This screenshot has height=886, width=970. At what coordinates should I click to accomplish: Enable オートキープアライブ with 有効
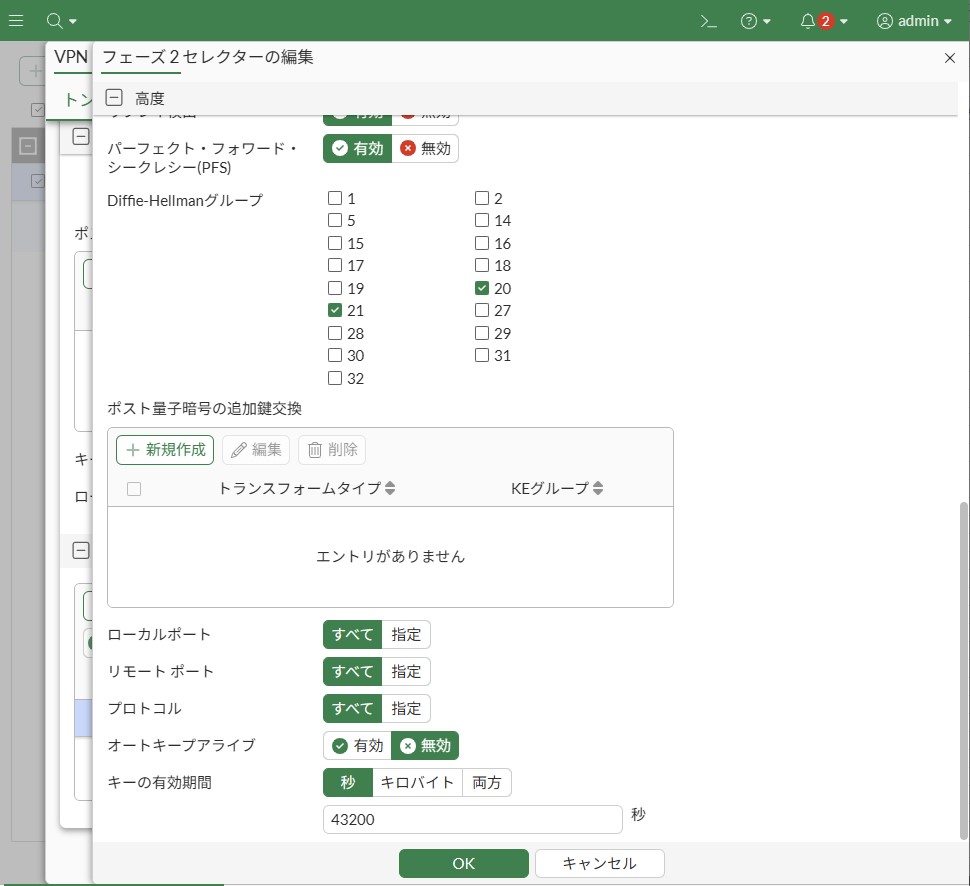pyautogui.click(x=357, y=746)
